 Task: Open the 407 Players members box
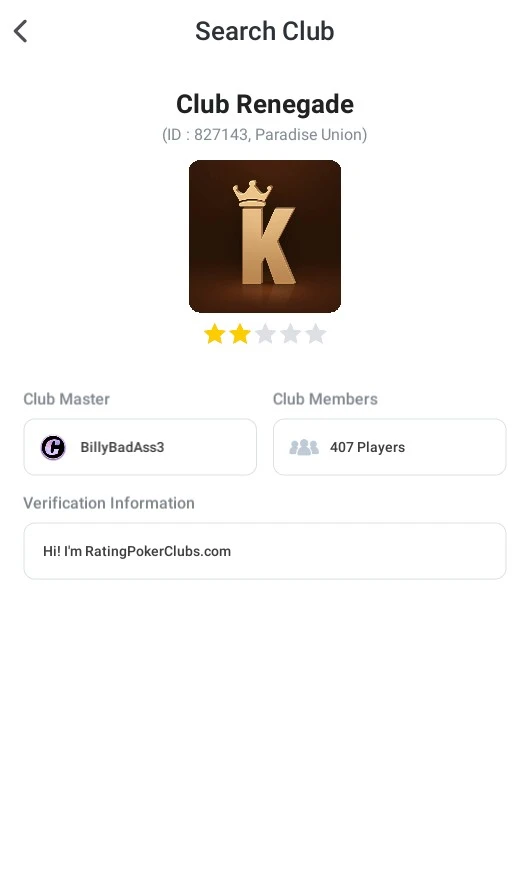click(x=390, y=447)
